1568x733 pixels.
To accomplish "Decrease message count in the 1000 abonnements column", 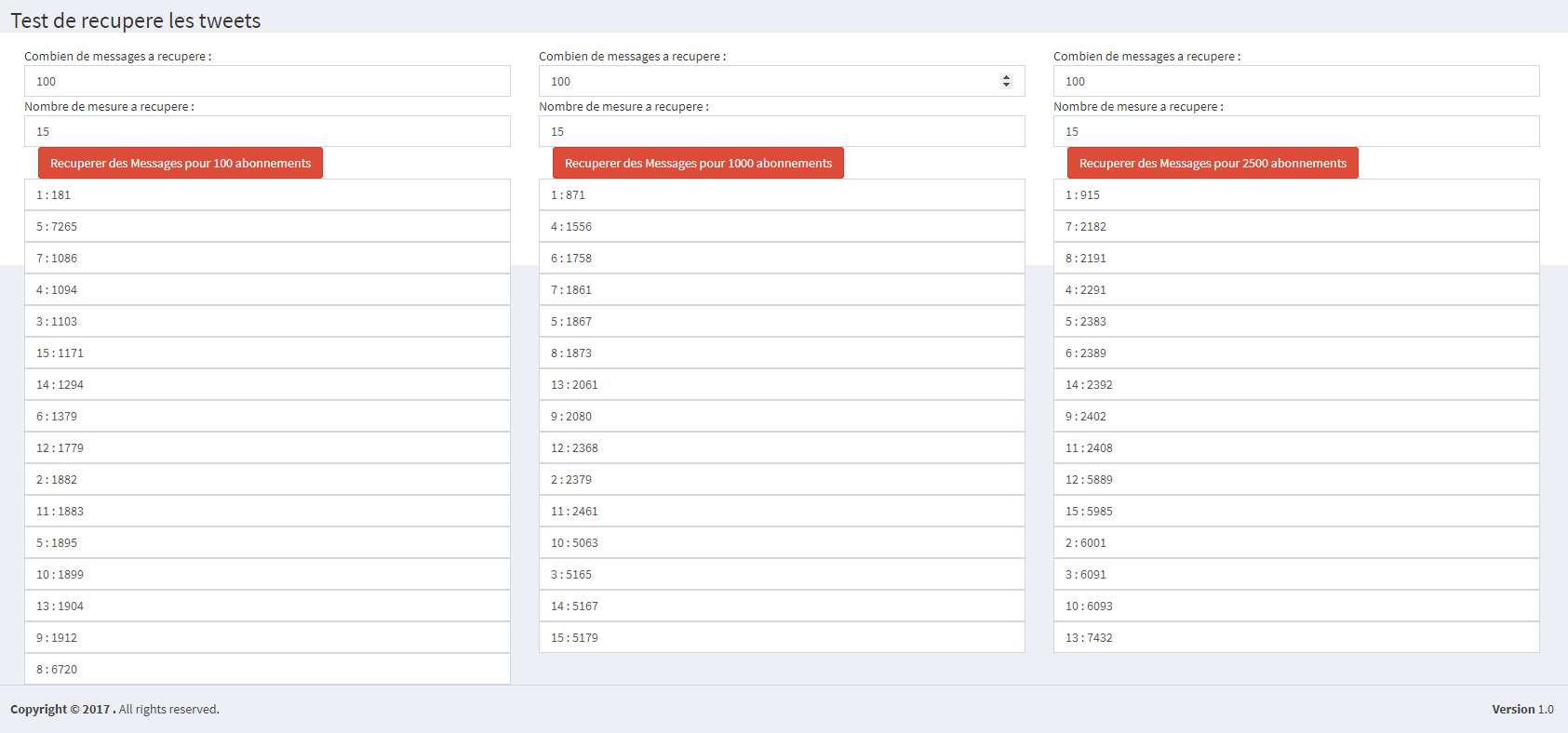I will click(1006, 85).
